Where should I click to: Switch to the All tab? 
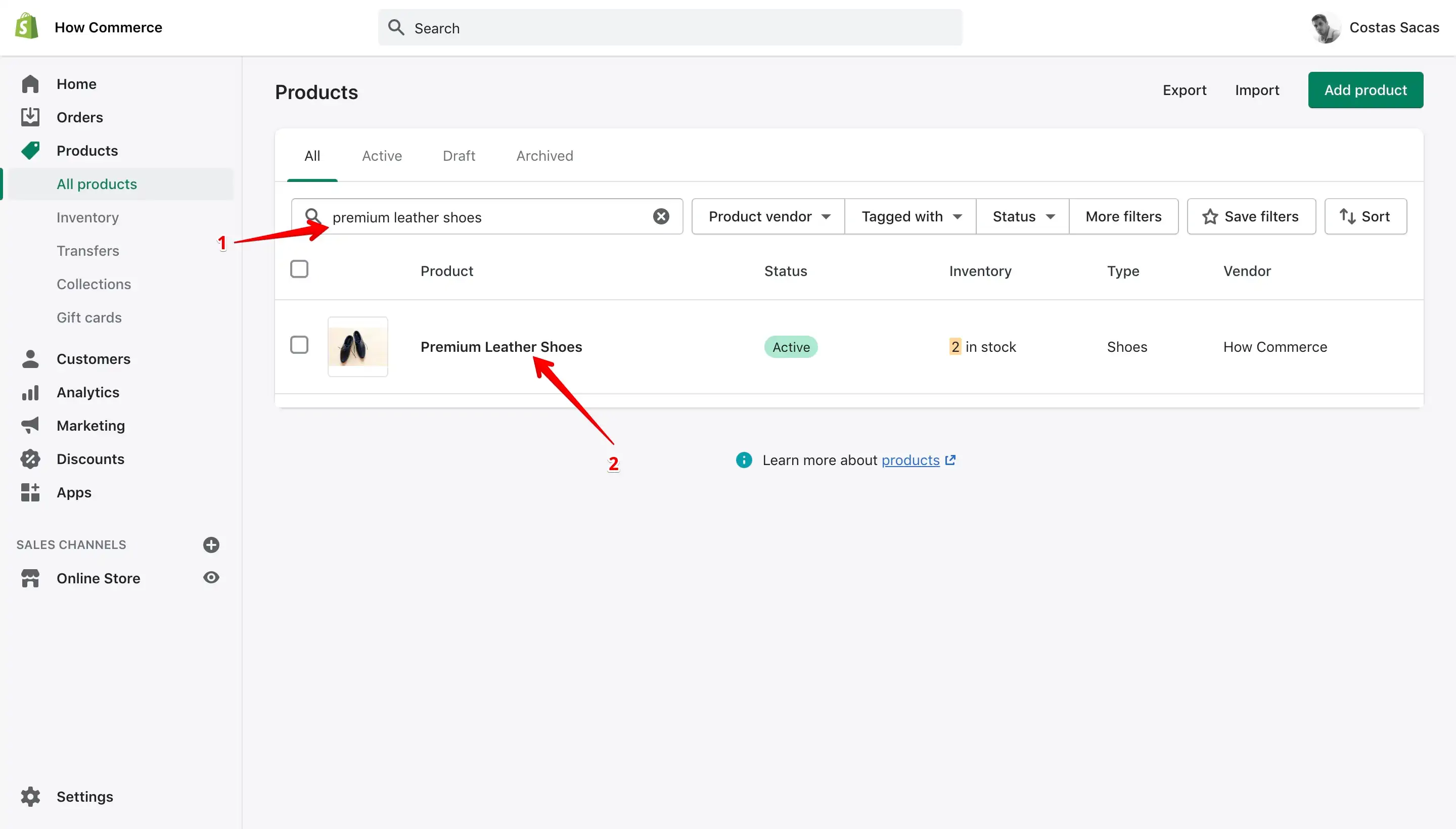click(312, 156)
